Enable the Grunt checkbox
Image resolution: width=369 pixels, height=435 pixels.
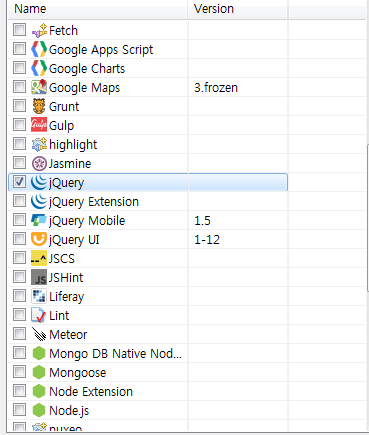[x=19, y=106]
